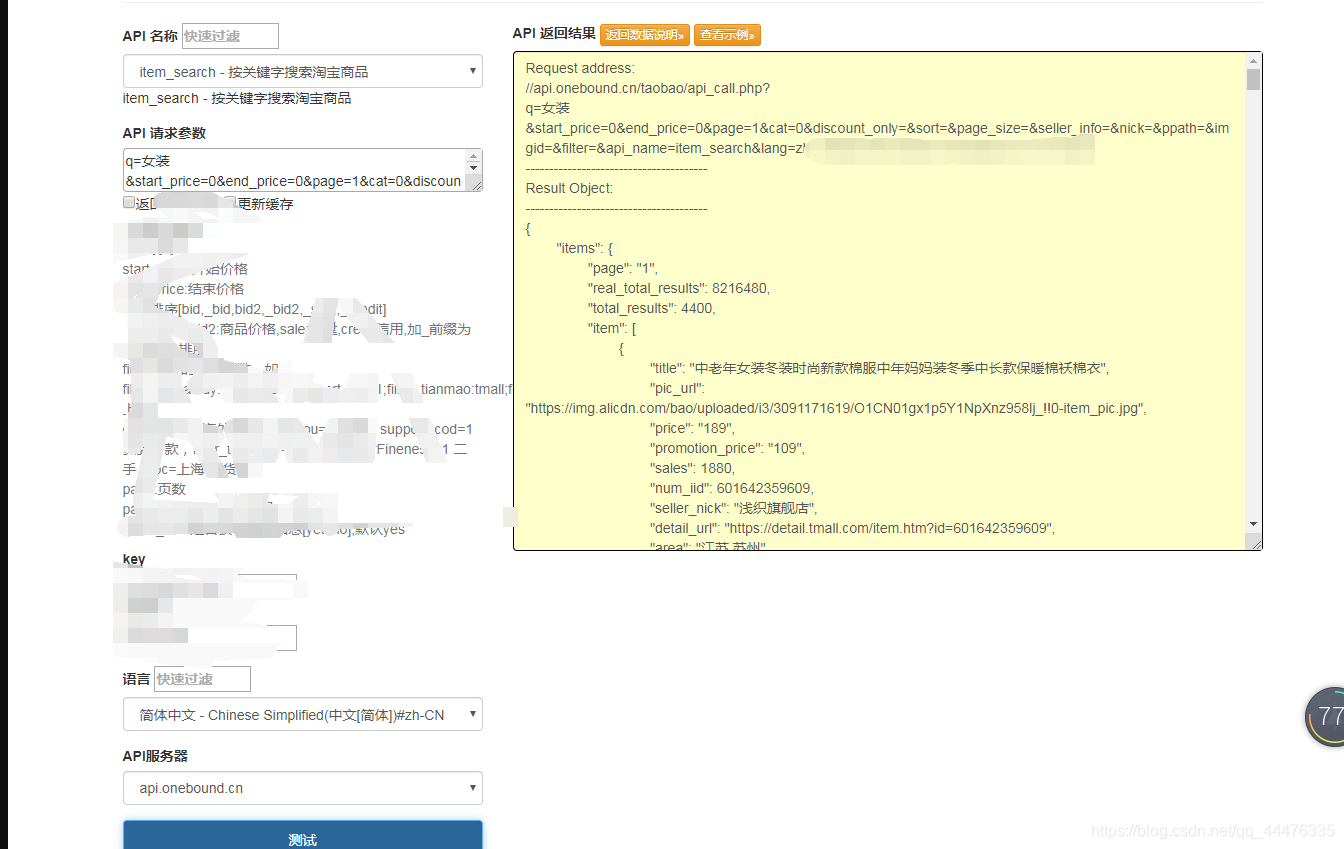Click the 'API服务器' label
The width and height of the screenshot is (1344, 849).
[x=156, y=756]
